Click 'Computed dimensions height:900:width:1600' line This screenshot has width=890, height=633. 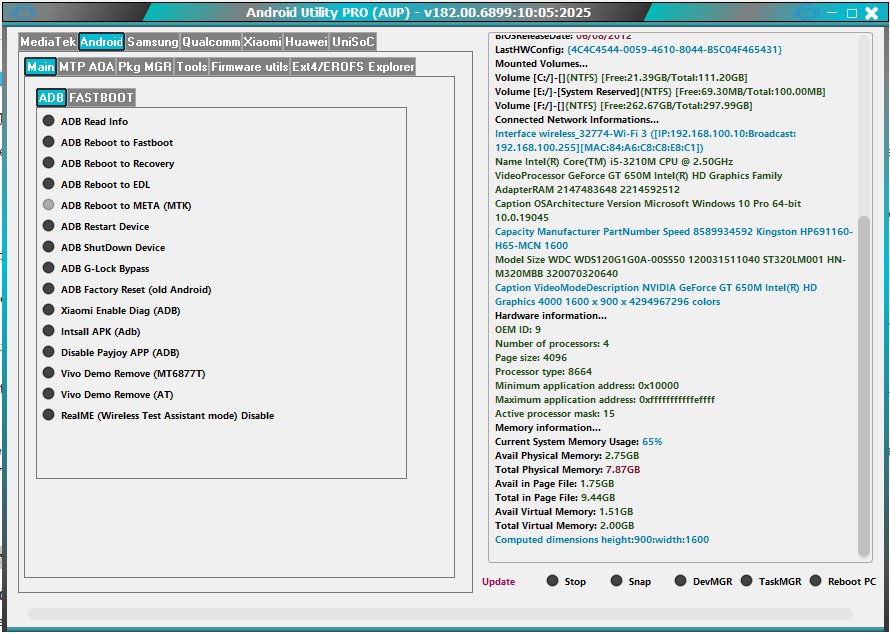602,539
